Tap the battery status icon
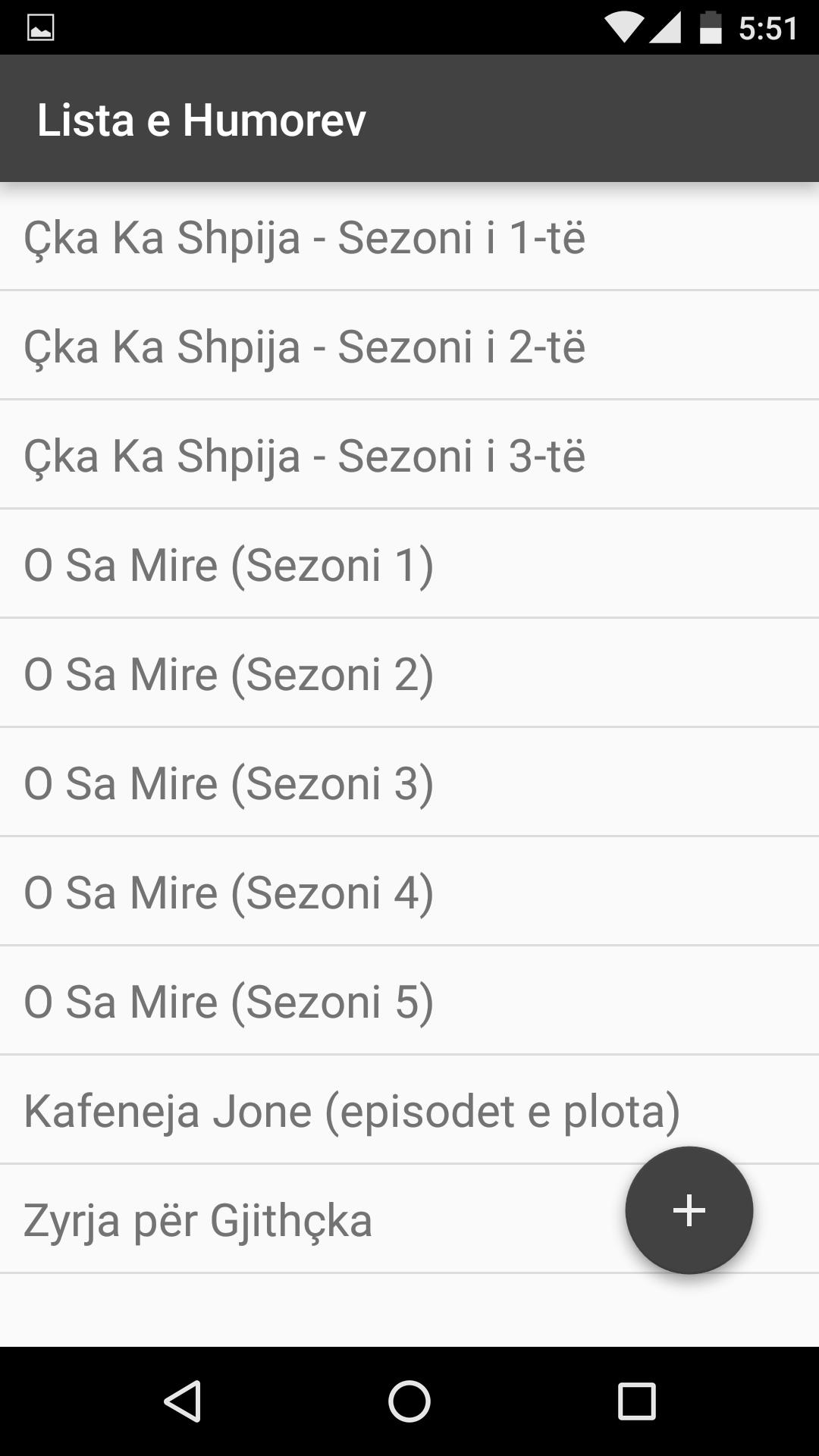Image resolution: width=819 pixels, height=1456 pixels. (x=710, y=28)
